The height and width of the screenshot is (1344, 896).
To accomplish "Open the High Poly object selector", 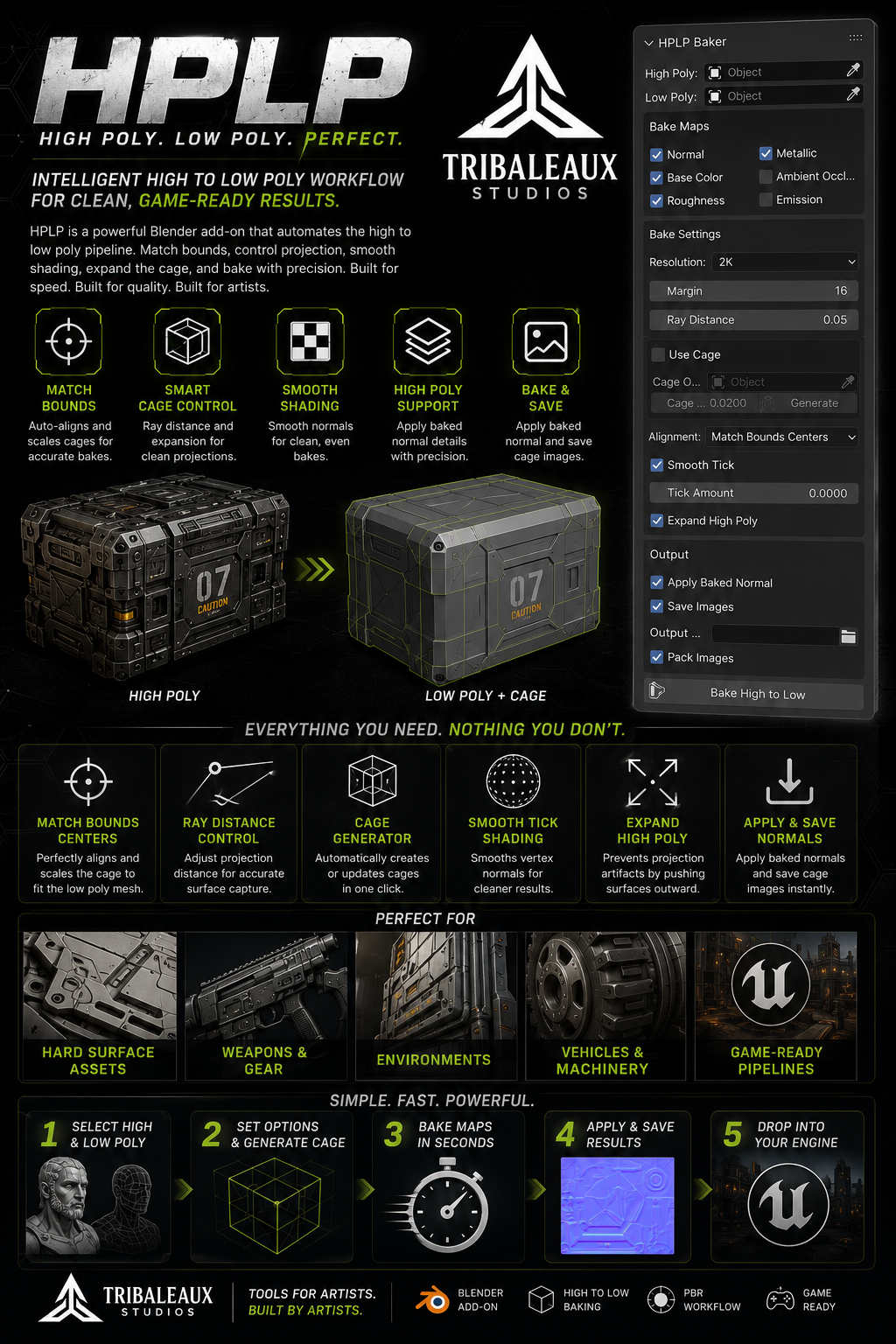I will 783,73.
